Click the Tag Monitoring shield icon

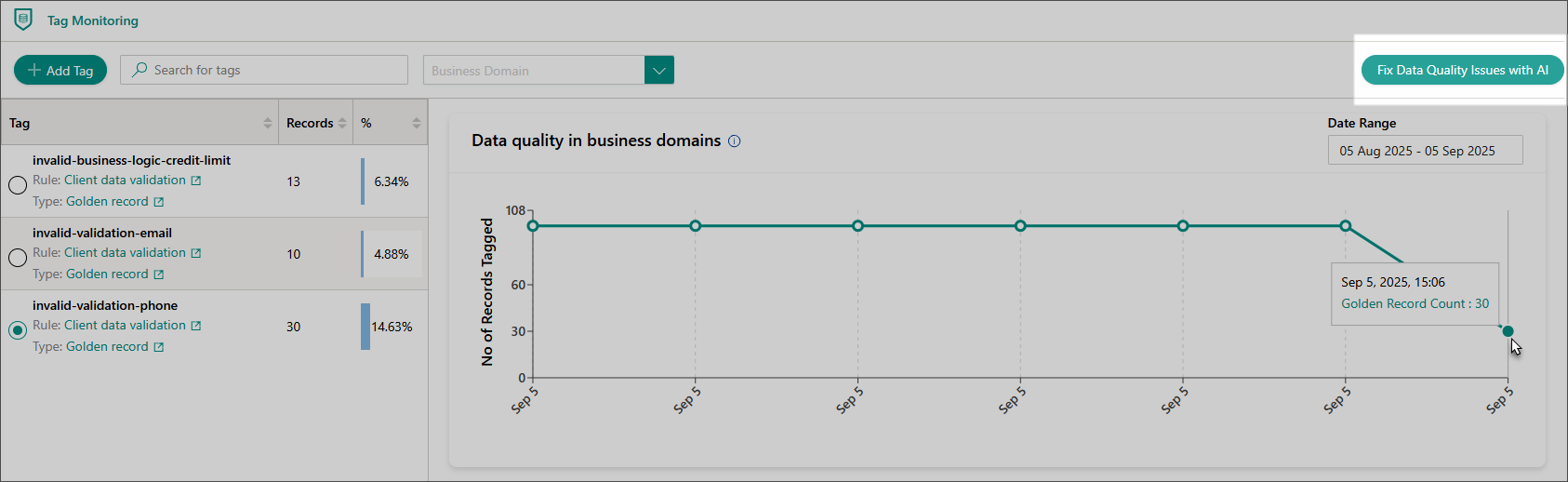[x=23, y=20]
